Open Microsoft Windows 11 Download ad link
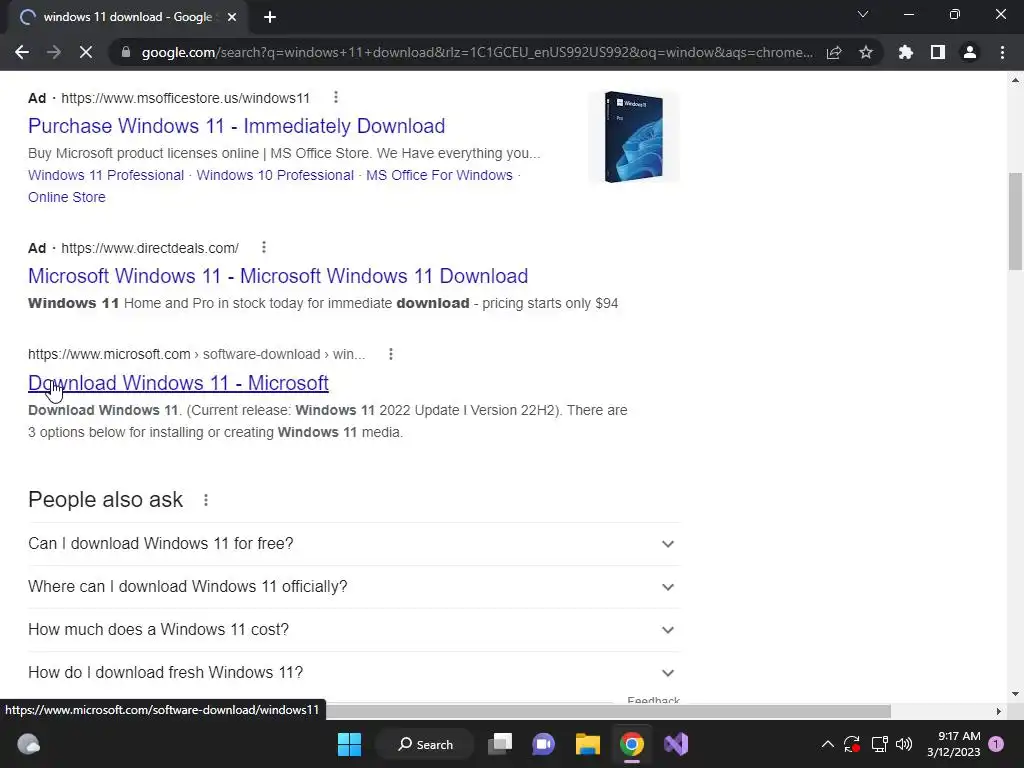 [x=278, y=276]
